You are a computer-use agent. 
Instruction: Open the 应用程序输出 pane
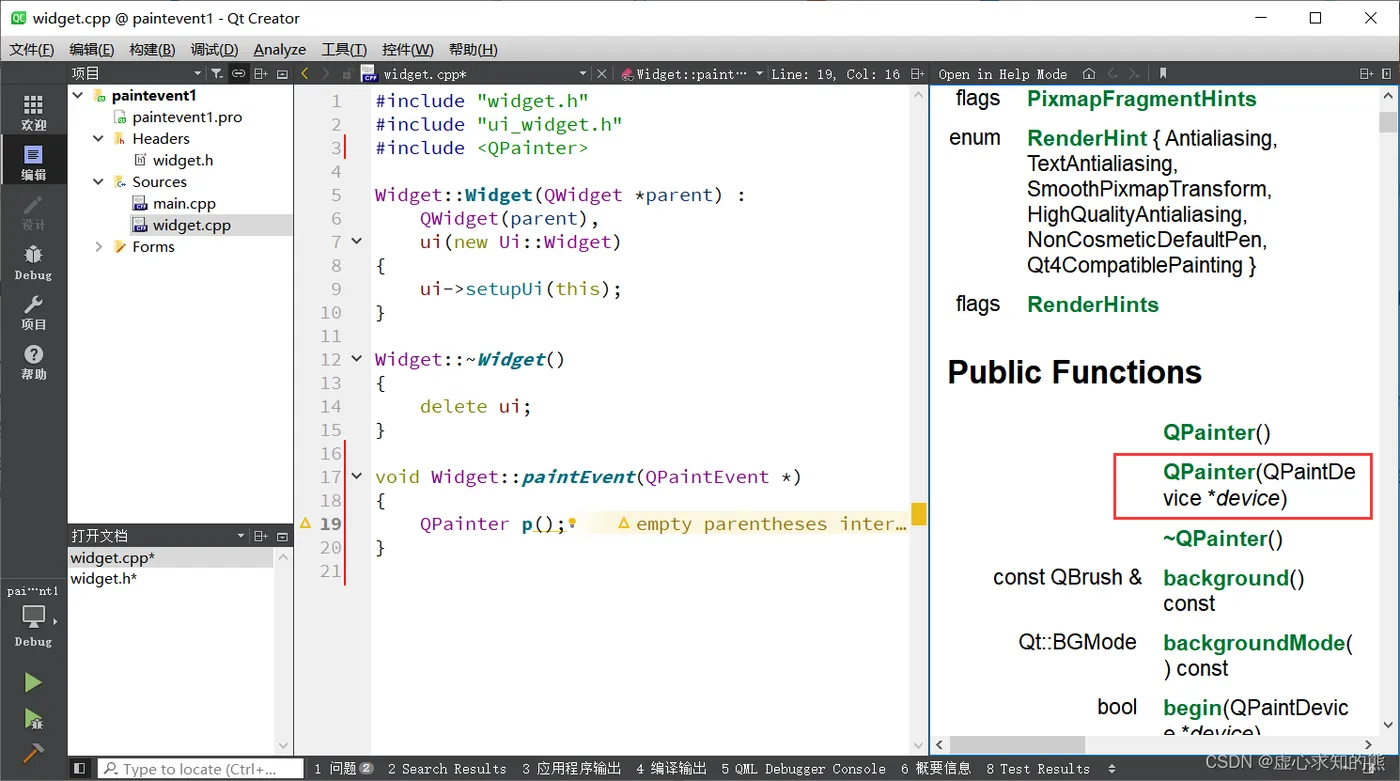tap(571, 768)
